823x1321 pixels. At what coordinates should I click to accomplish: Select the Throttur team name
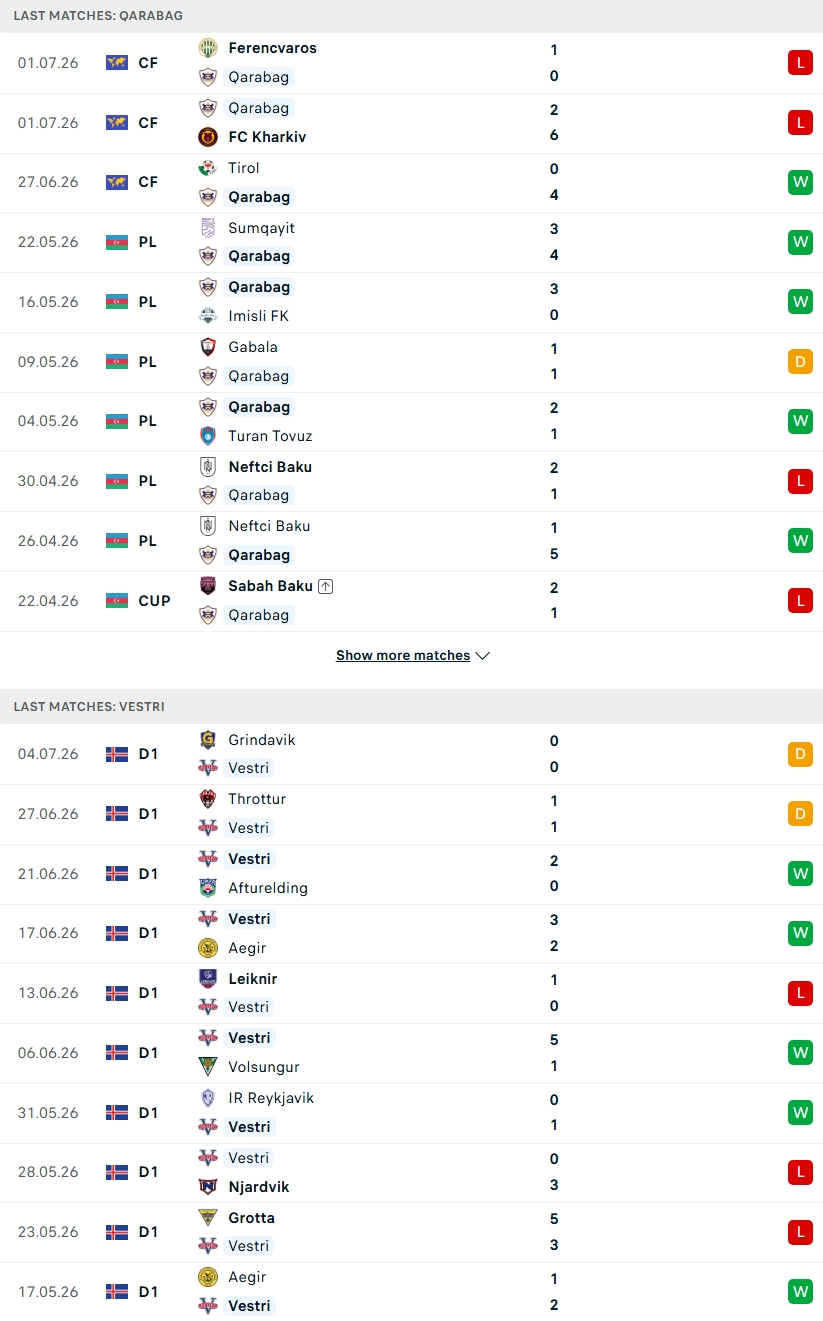tap(257, 799)
